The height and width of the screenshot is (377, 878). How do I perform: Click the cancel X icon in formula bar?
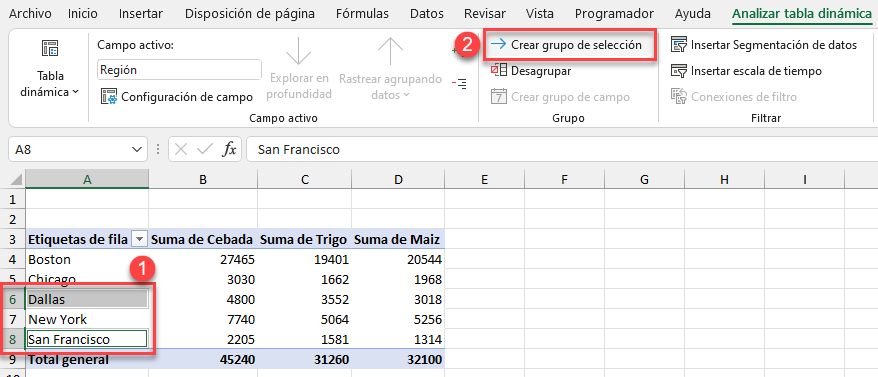pos(181,150)
